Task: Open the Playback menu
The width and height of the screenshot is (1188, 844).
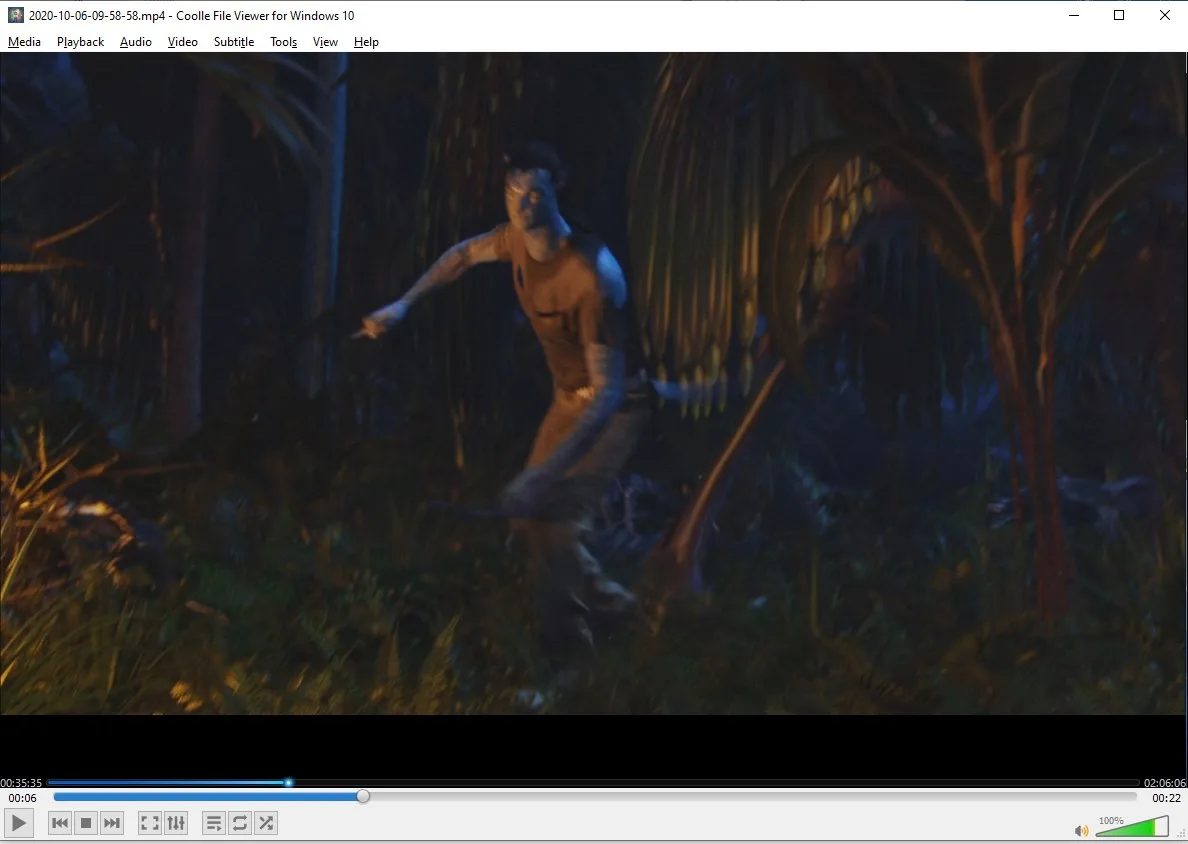Action: point(80,42)
